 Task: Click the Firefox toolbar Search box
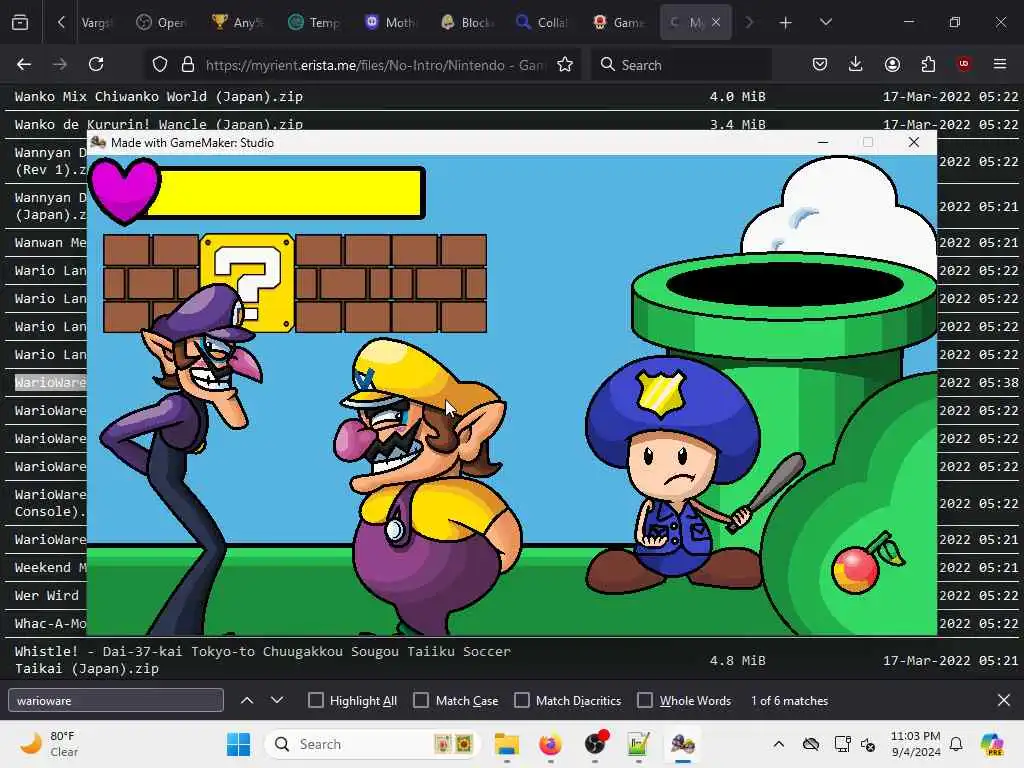[682, 65]
